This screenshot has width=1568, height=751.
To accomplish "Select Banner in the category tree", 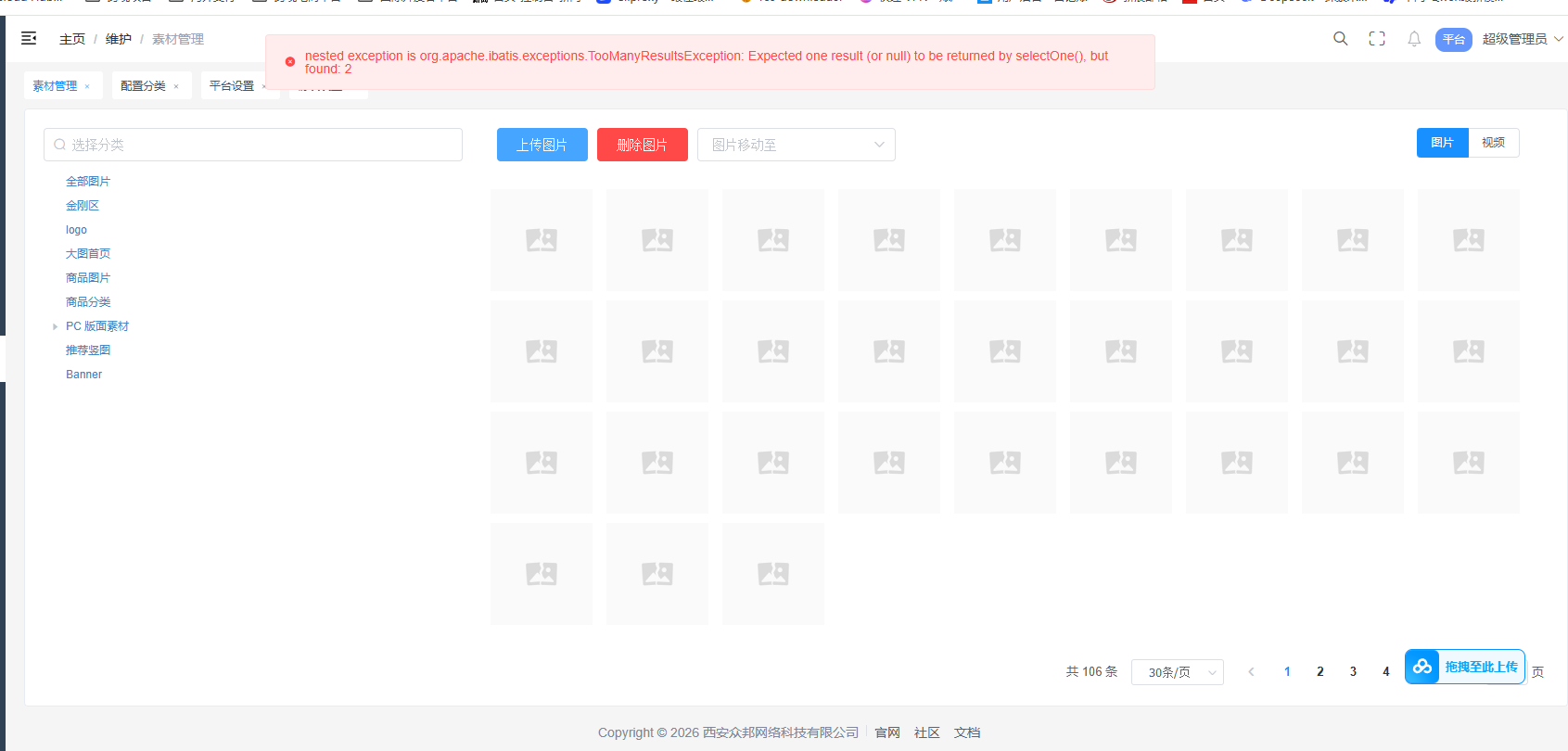I will click(x=84, y=375).
